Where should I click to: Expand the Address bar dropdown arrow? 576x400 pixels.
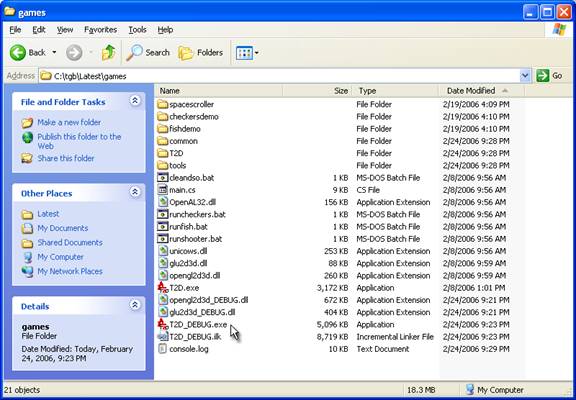tap(525, 76)
